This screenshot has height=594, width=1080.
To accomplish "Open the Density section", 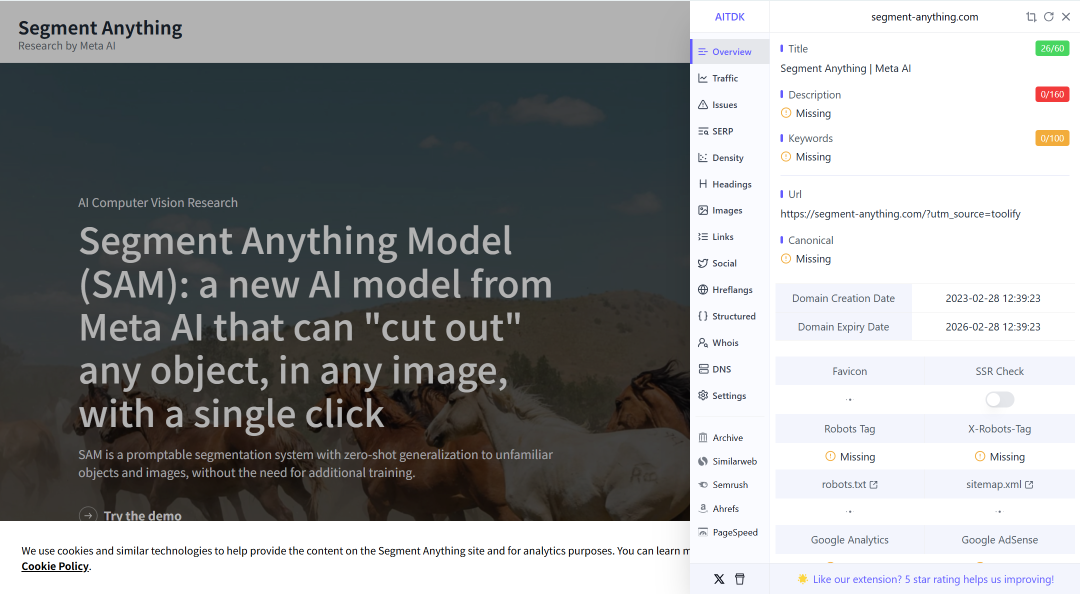I will [727, 158].
